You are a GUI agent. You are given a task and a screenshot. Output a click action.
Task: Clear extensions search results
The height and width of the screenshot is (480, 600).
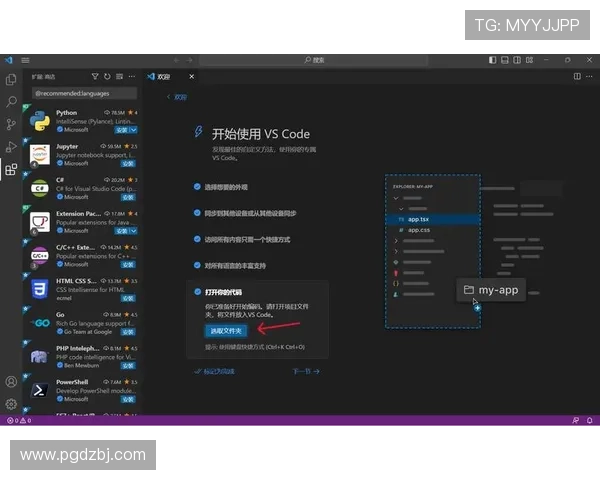[x=119, y=77]
